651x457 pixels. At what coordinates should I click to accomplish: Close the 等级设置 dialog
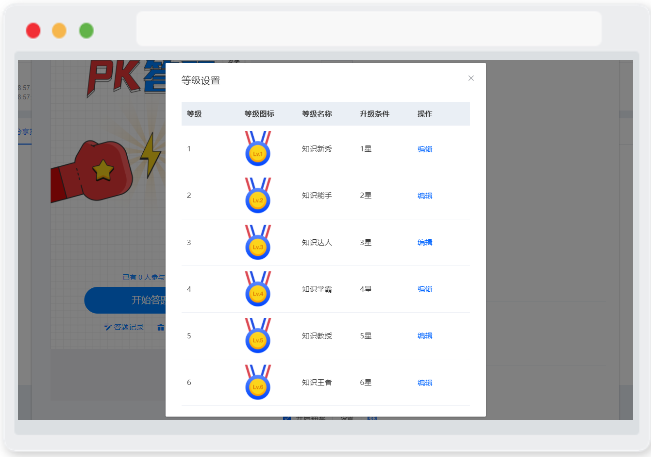[x=471, y=78]
